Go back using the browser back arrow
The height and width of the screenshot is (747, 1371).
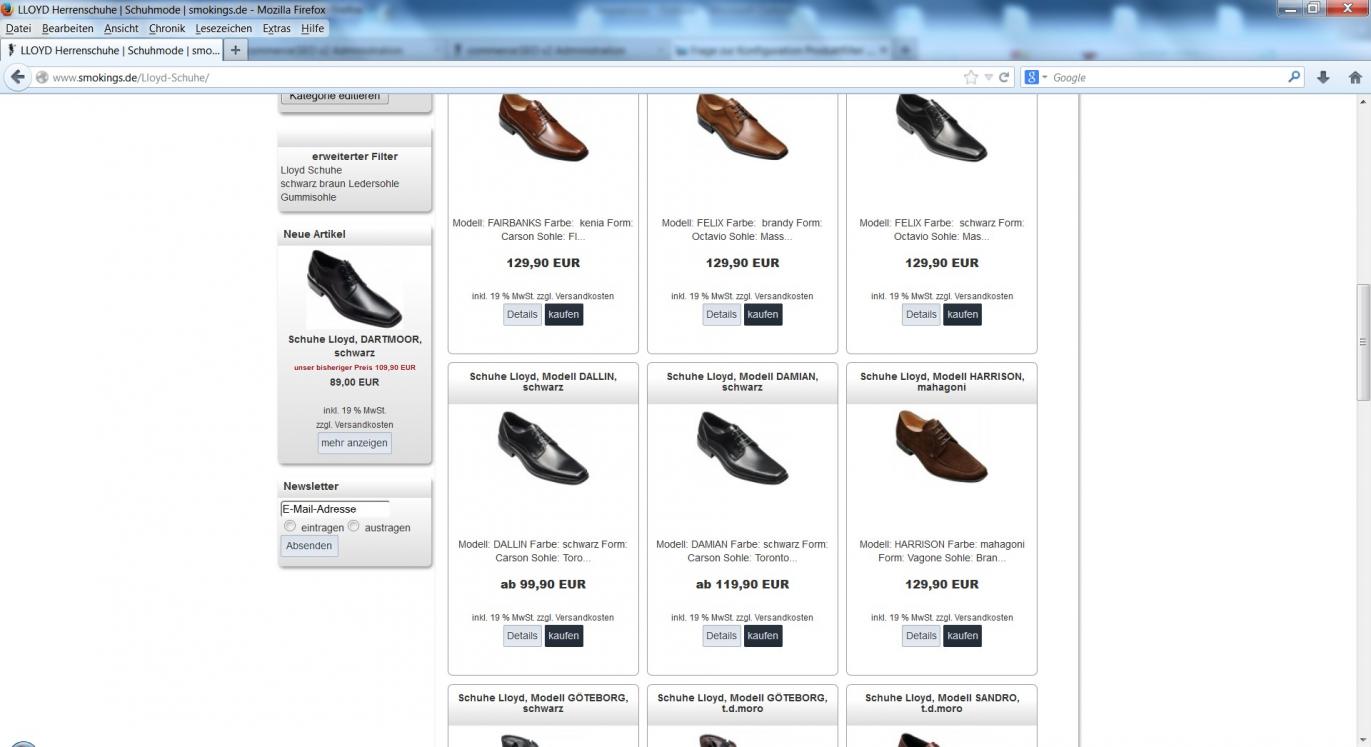17,77
